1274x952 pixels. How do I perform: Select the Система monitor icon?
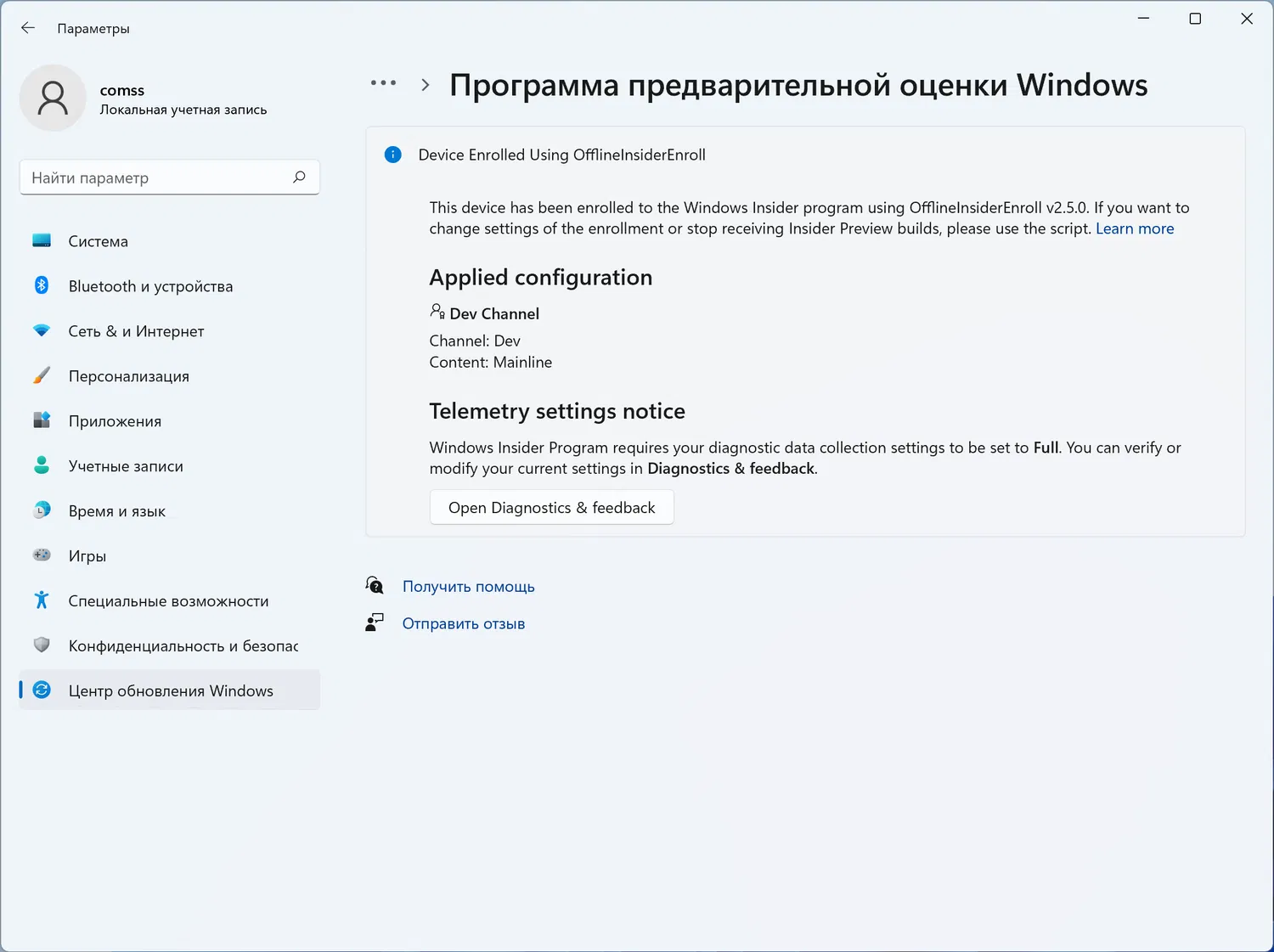click(x=42, y=240)
